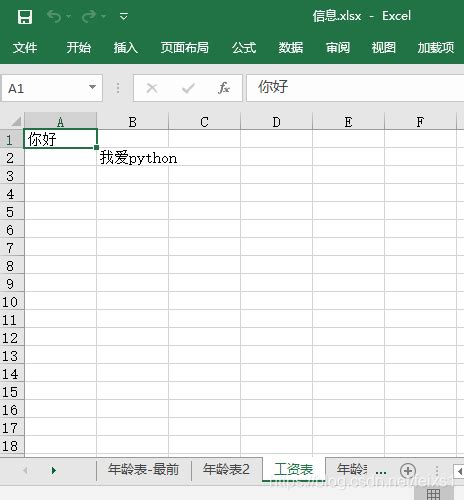The height and width of the screenshot is (500, 464).
Task: Click the next sheet navigation arrow
Action: [x=53, y=471]
